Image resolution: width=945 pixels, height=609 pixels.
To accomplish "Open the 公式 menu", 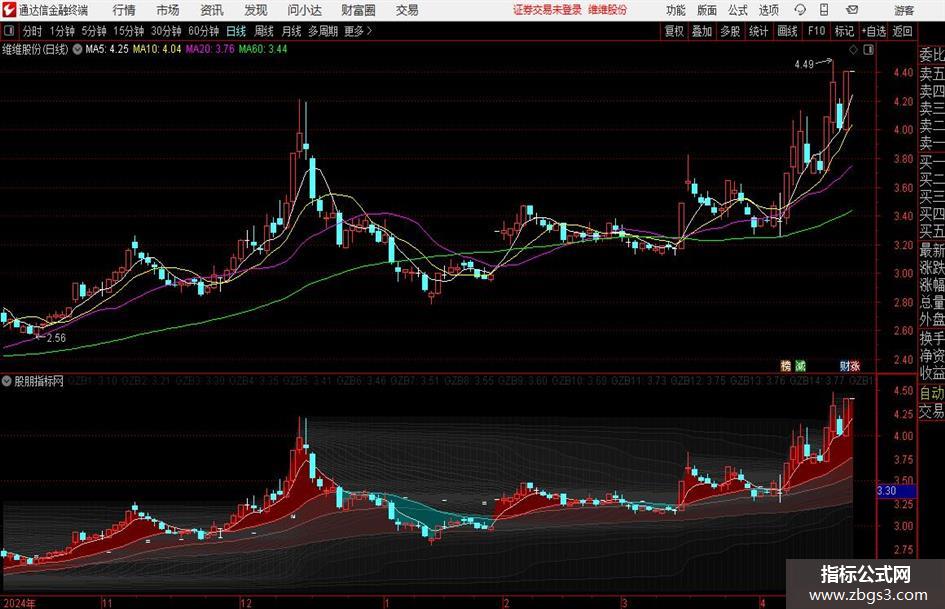I will [737, 10].
